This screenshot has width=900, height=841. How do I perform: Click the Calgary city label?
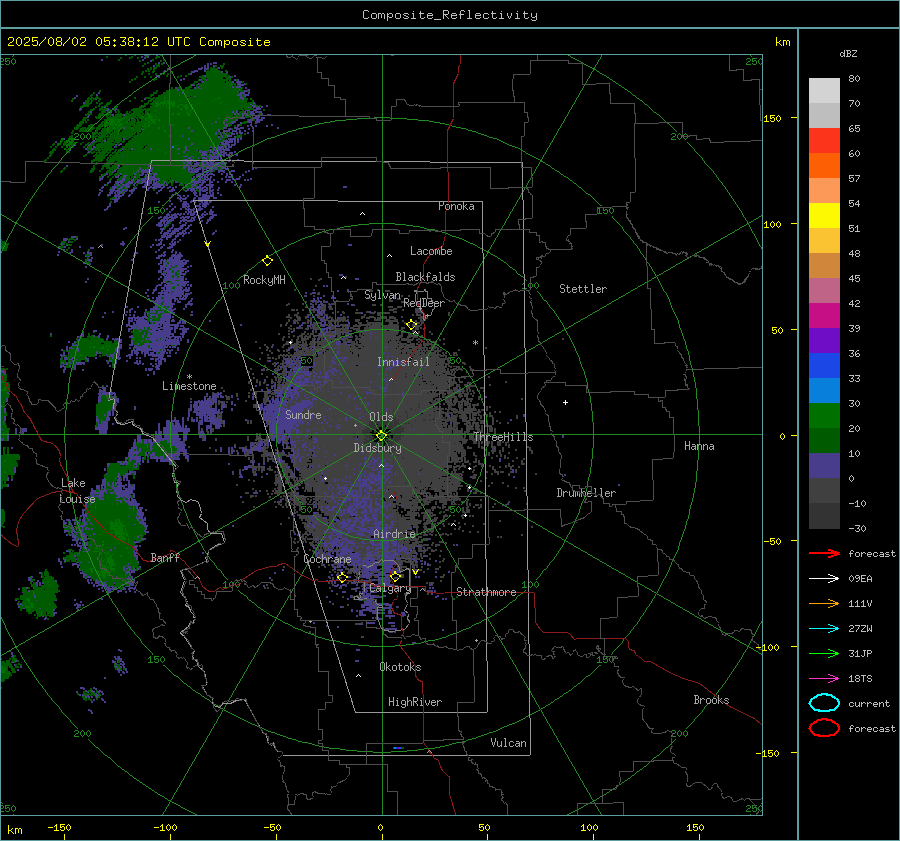(x=390, y=588)
